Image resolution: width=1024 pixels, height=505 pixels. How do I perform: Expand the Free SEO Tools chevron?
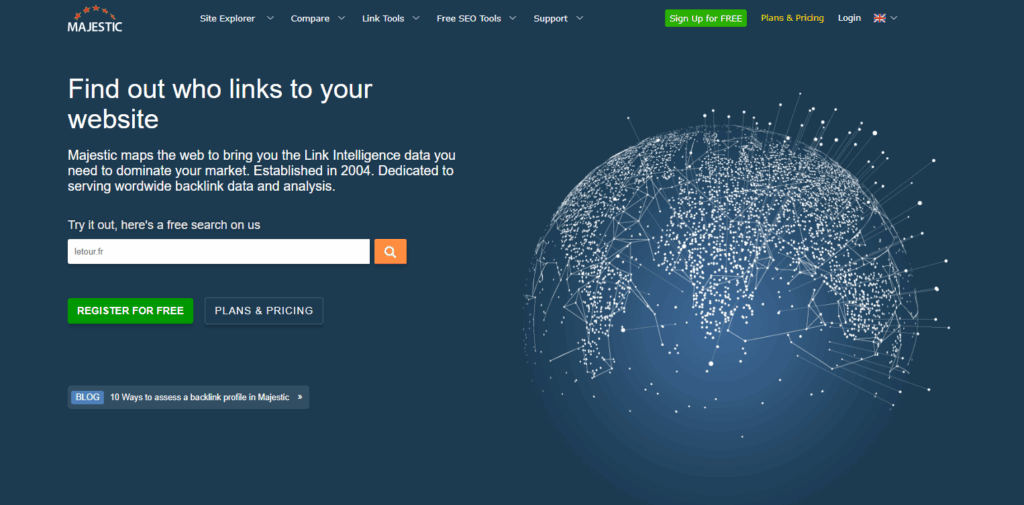(513, 18)
